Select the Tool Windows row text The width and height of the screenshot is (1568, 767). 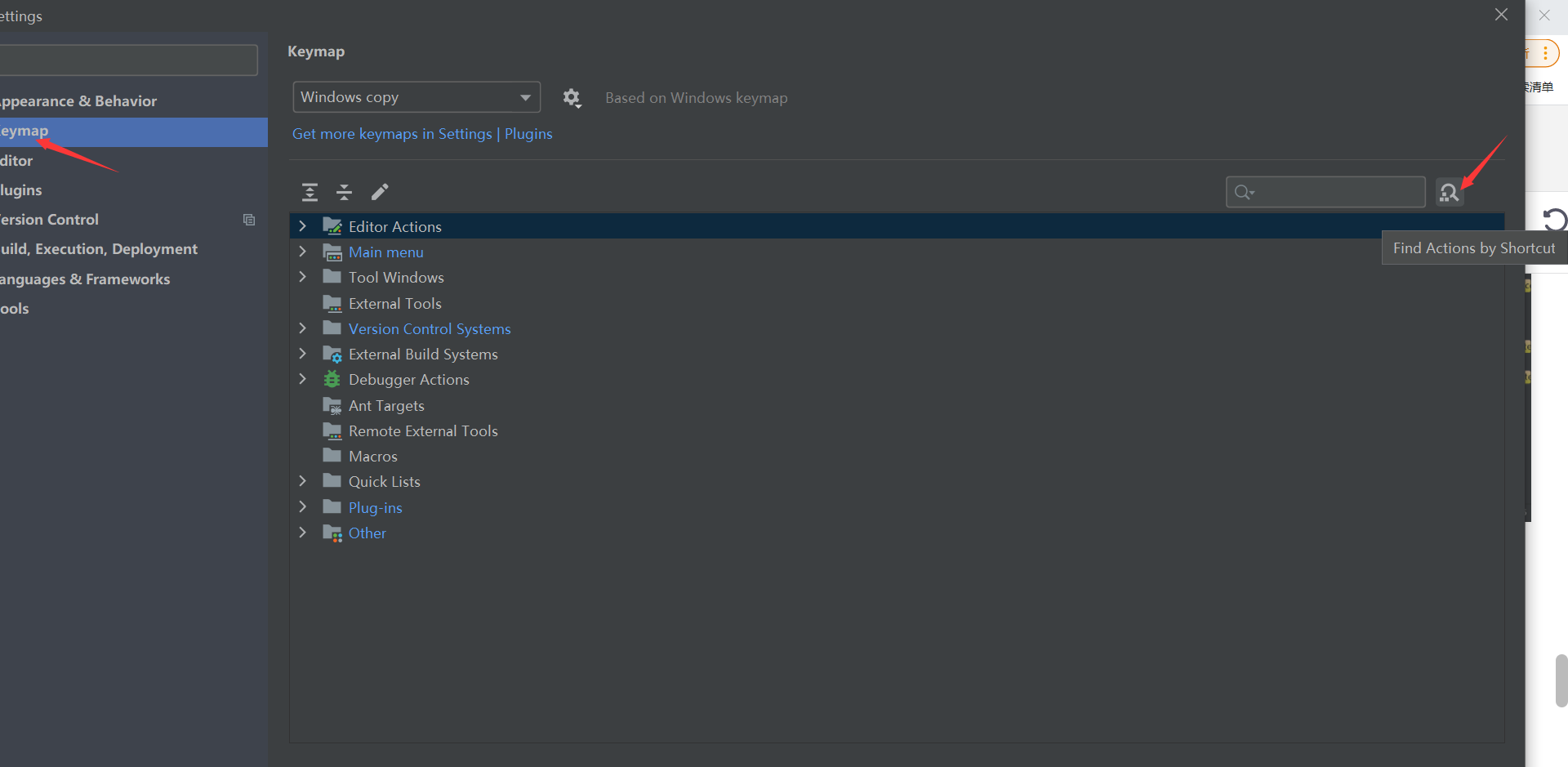pyautogui.click(x=396, y=278)
